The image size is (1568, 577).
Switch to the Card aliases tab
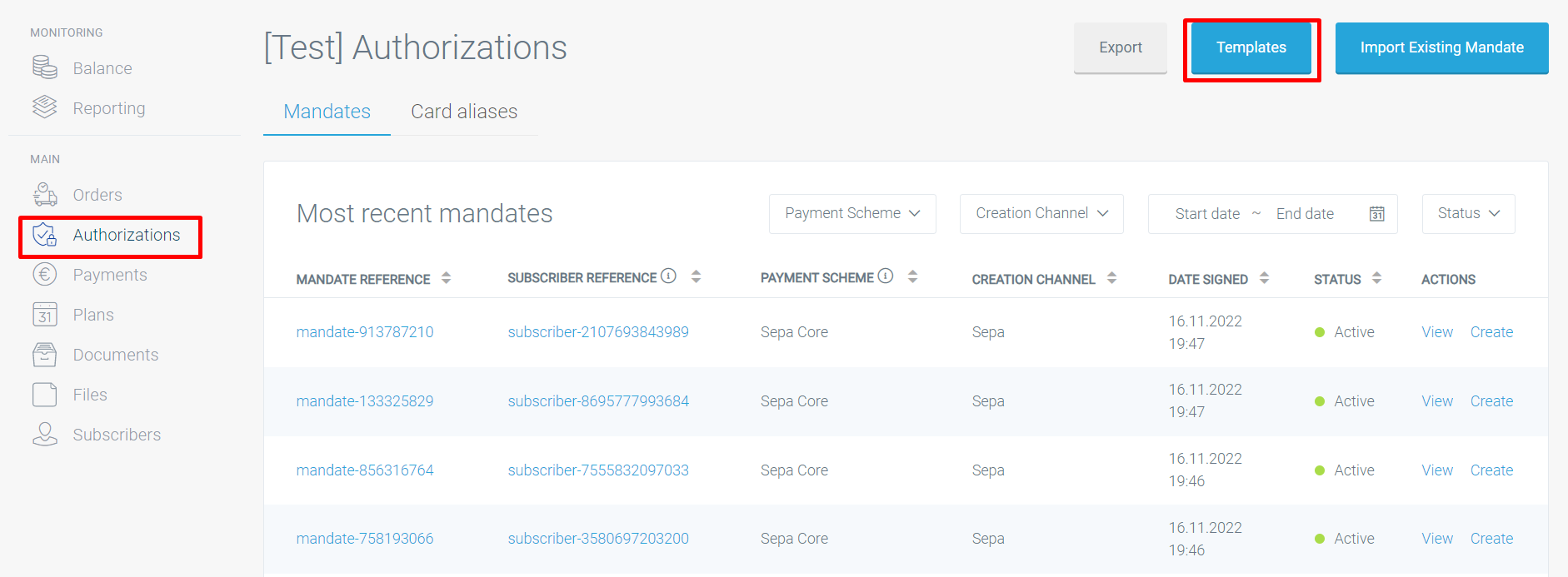(x=464, y=112)
